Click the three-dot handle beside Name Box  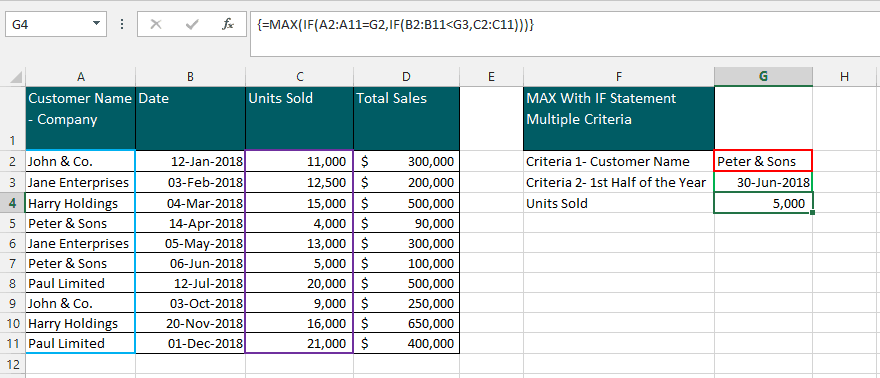pyautogui.click(x=122, y=25)
